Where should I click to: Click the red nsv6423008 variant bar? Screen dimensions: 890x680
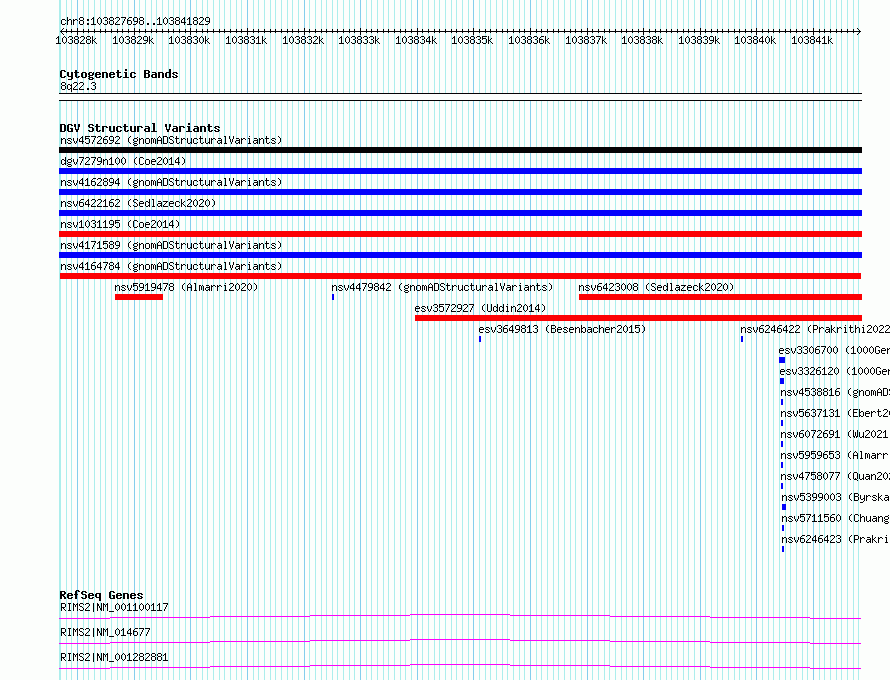[x=720, y=297]
